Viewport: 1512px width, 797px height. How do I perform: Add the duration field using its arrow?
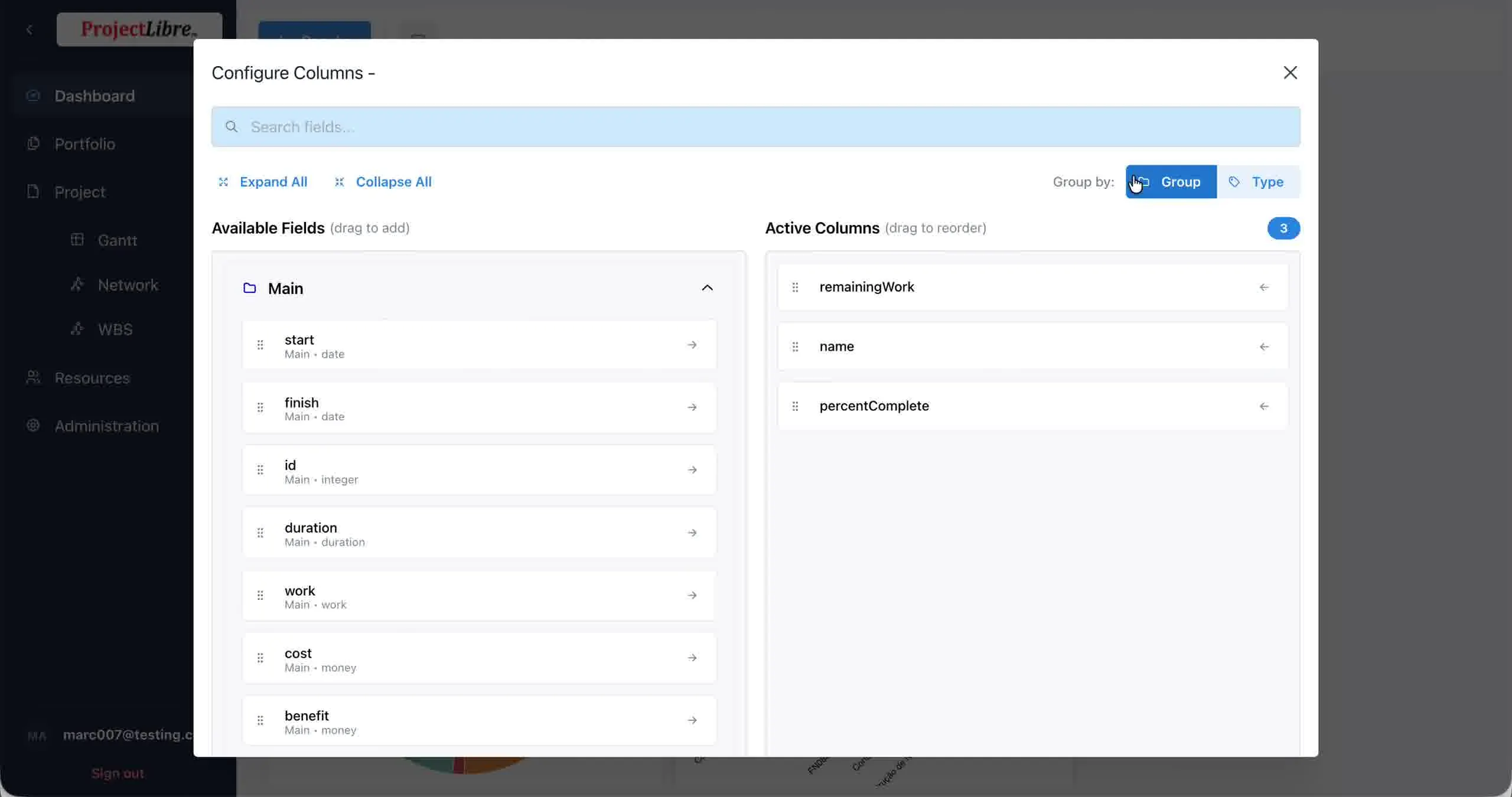[x=692, y=533]
